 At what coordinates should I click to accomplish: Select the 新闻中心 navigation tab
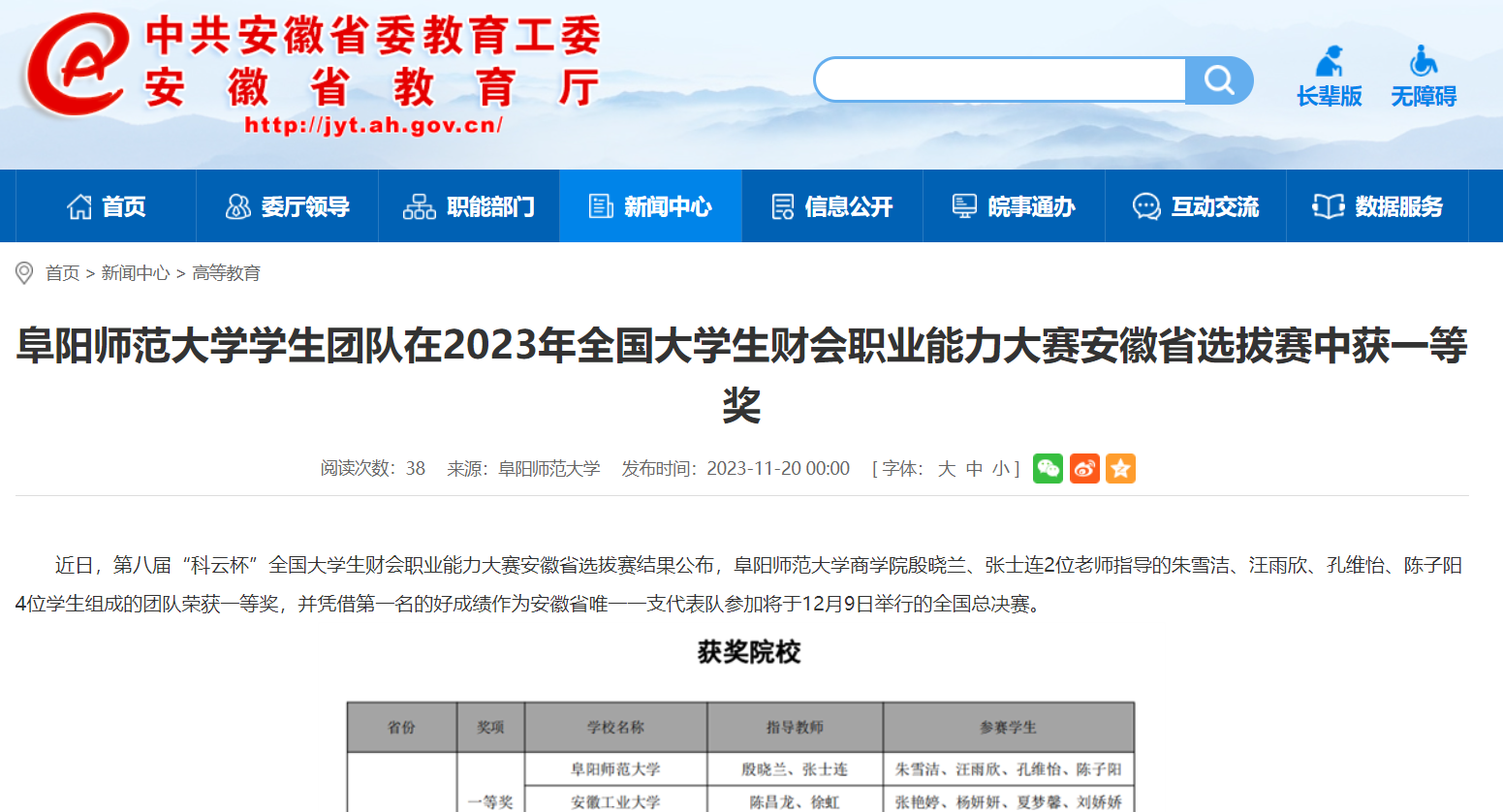coord(650,206)
